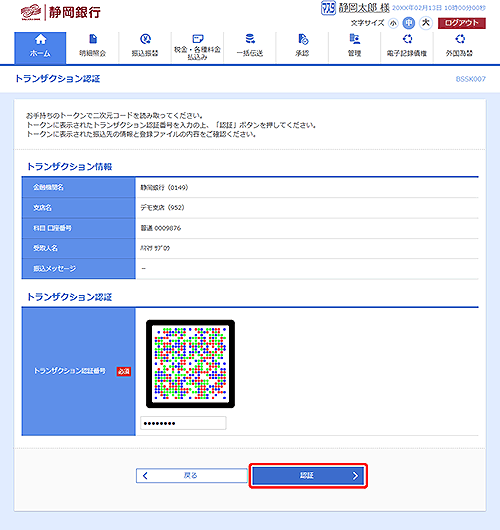Image resolution: width=500 pixels, height=530 pixels.
Task: Click the トランザクション情報 section heading
Action: pyautogui.click(x=69, y=167)
